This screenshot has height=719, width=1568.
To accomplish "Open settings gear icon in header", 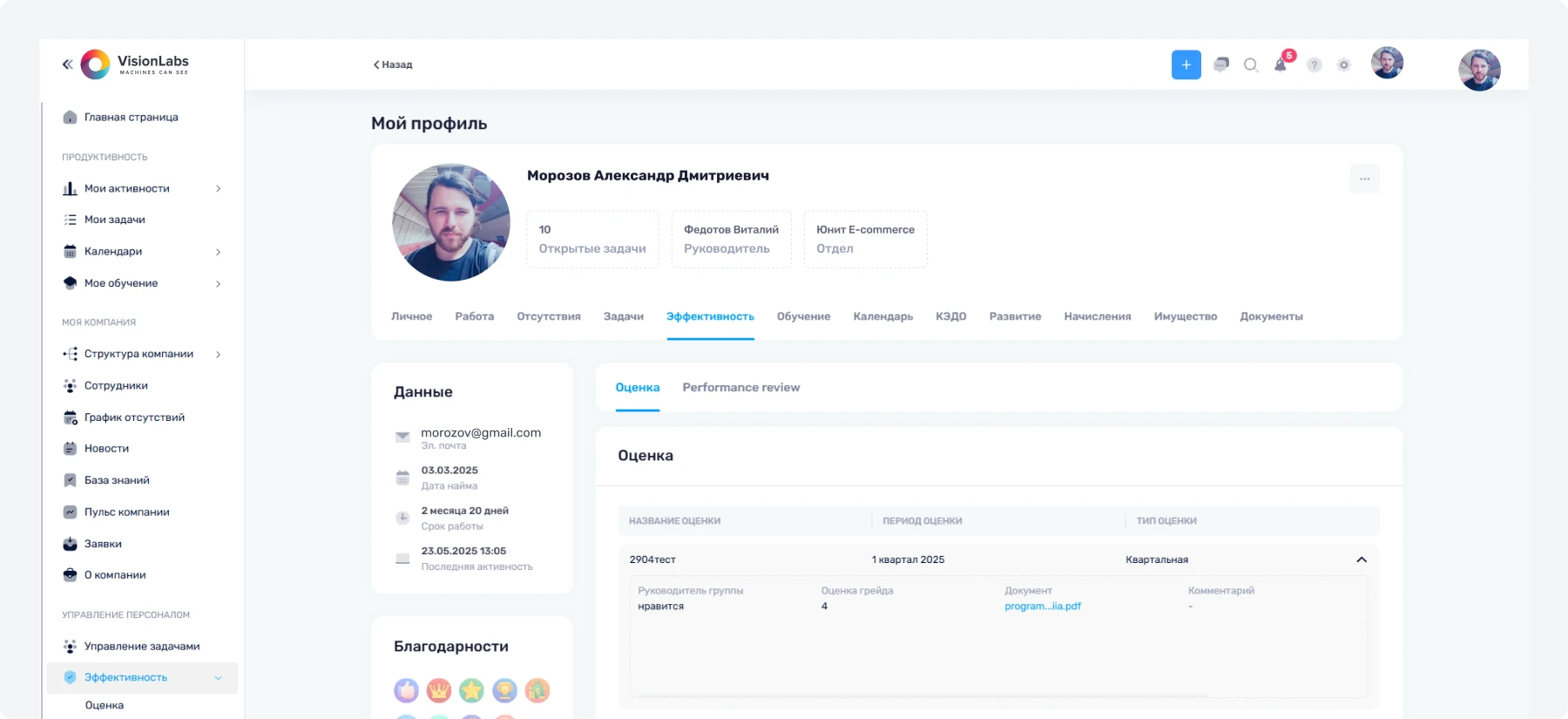I will pyautogui.click(x=1344, y=64).
